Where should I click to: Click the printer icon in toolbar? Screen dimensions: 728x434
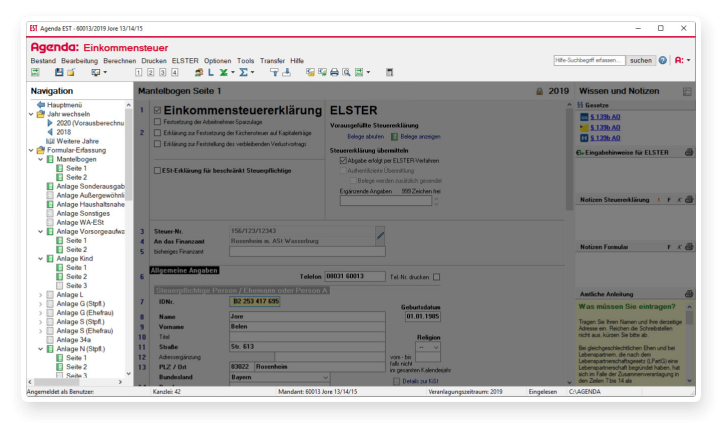(x=334, y=73)
